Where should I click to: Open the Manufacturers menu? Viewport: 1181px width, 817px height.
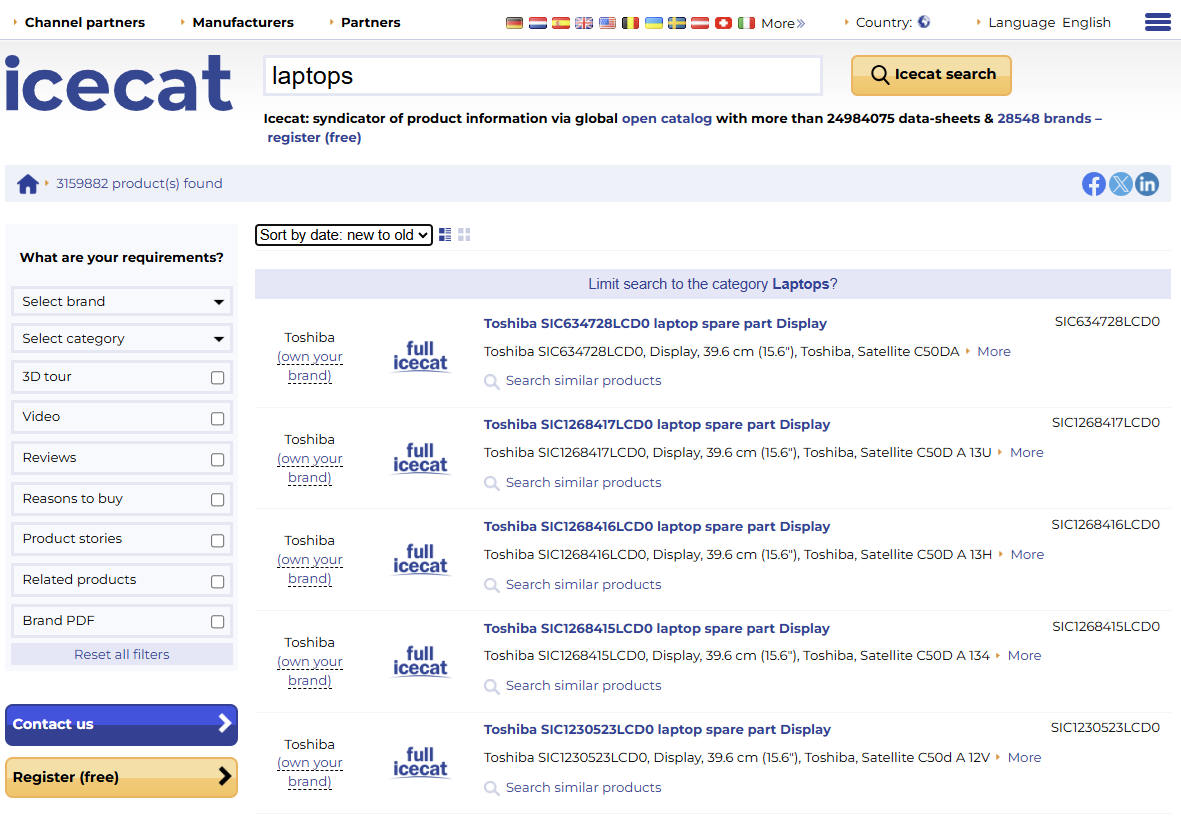click(x=243, y=22)
